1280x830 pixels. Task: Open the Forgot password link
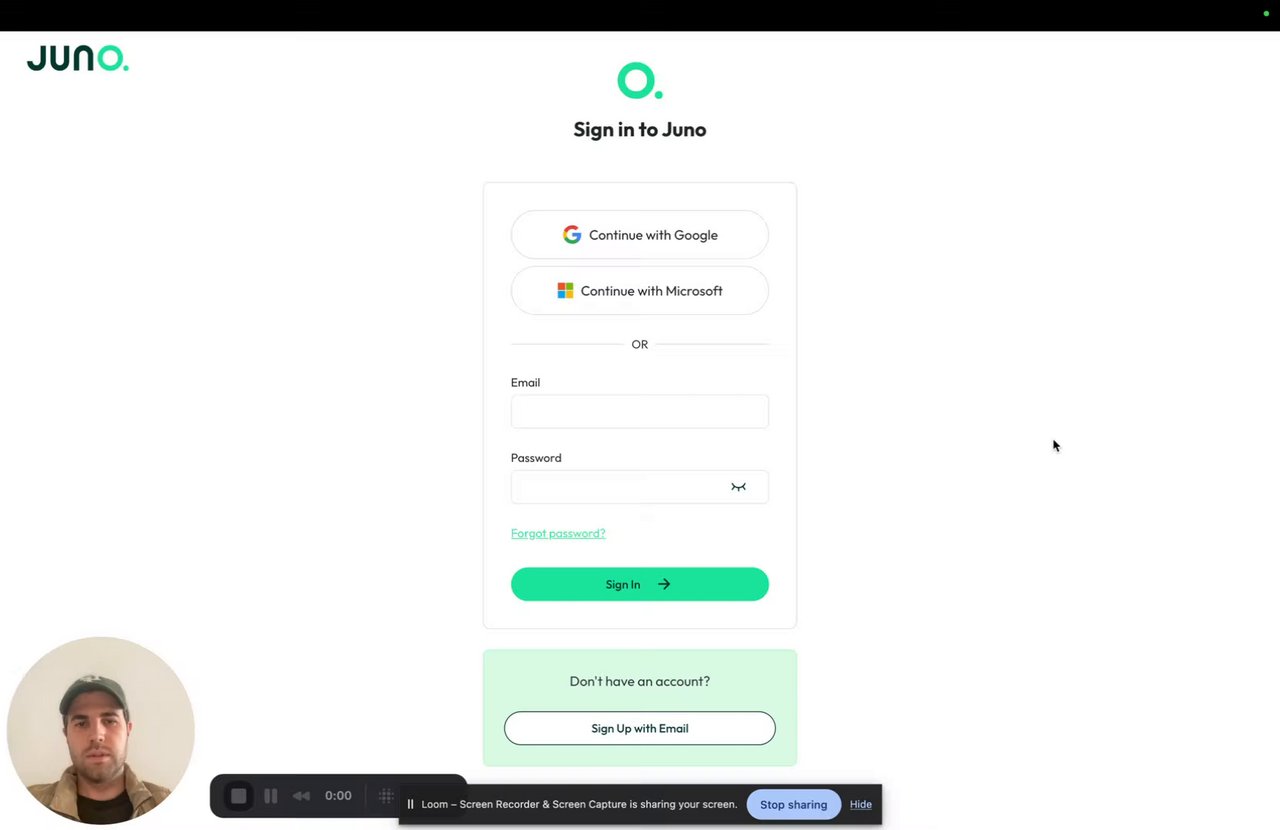[x=558, y=533]
